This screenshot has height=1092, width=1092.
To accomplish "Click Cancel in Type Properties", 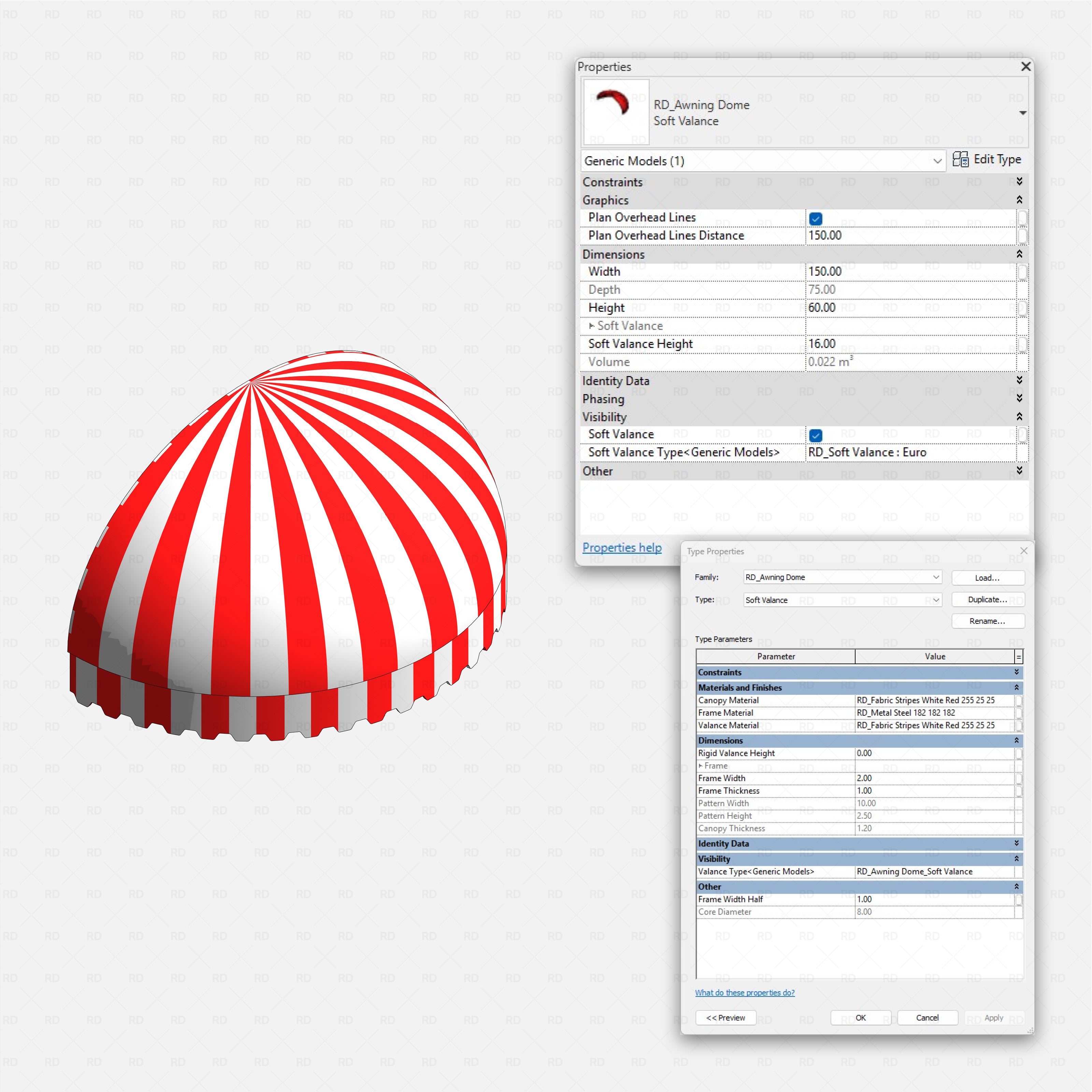I will click(x=927, y=1018).
